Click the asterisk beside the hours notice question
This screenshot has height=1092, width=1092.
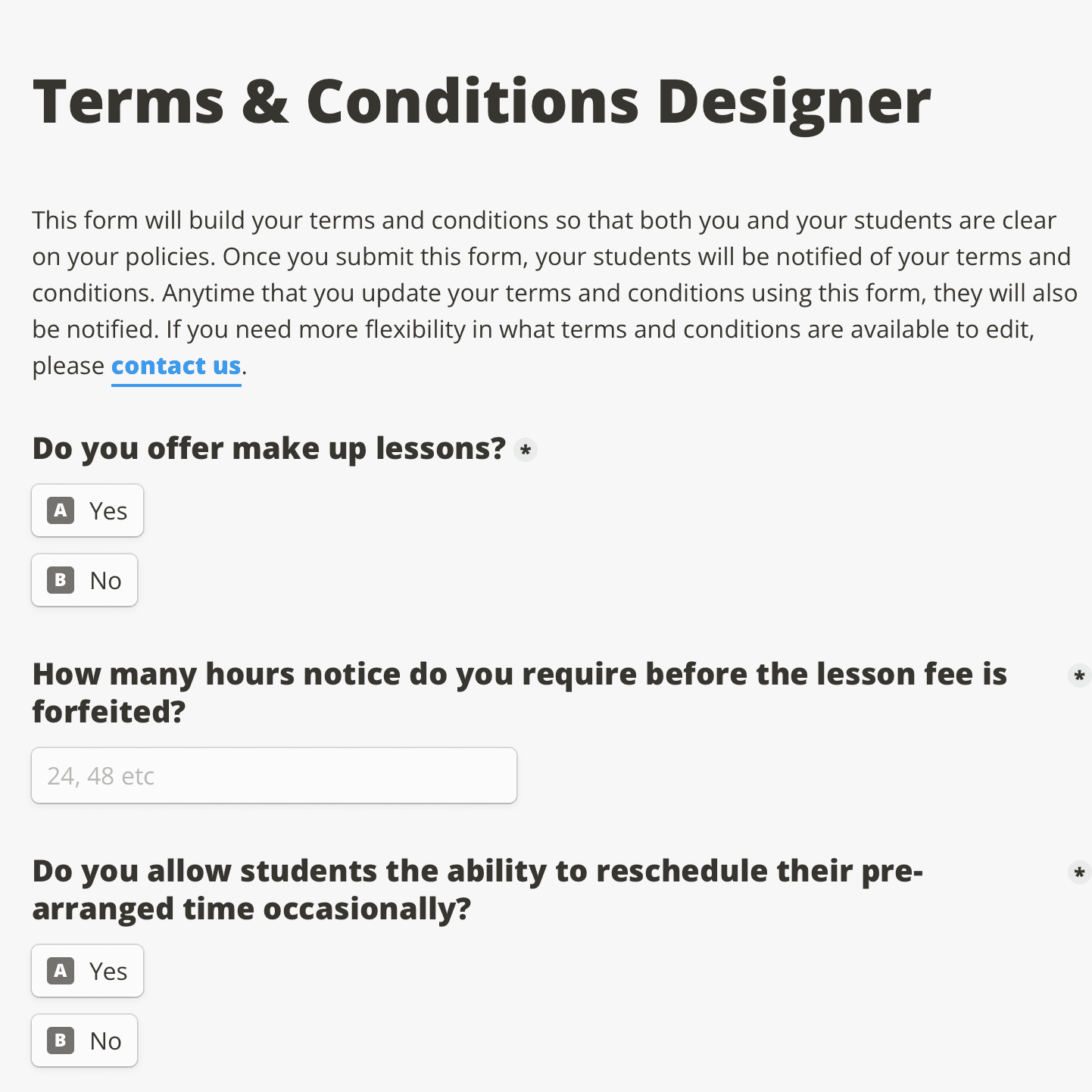tap(1081, 676)
